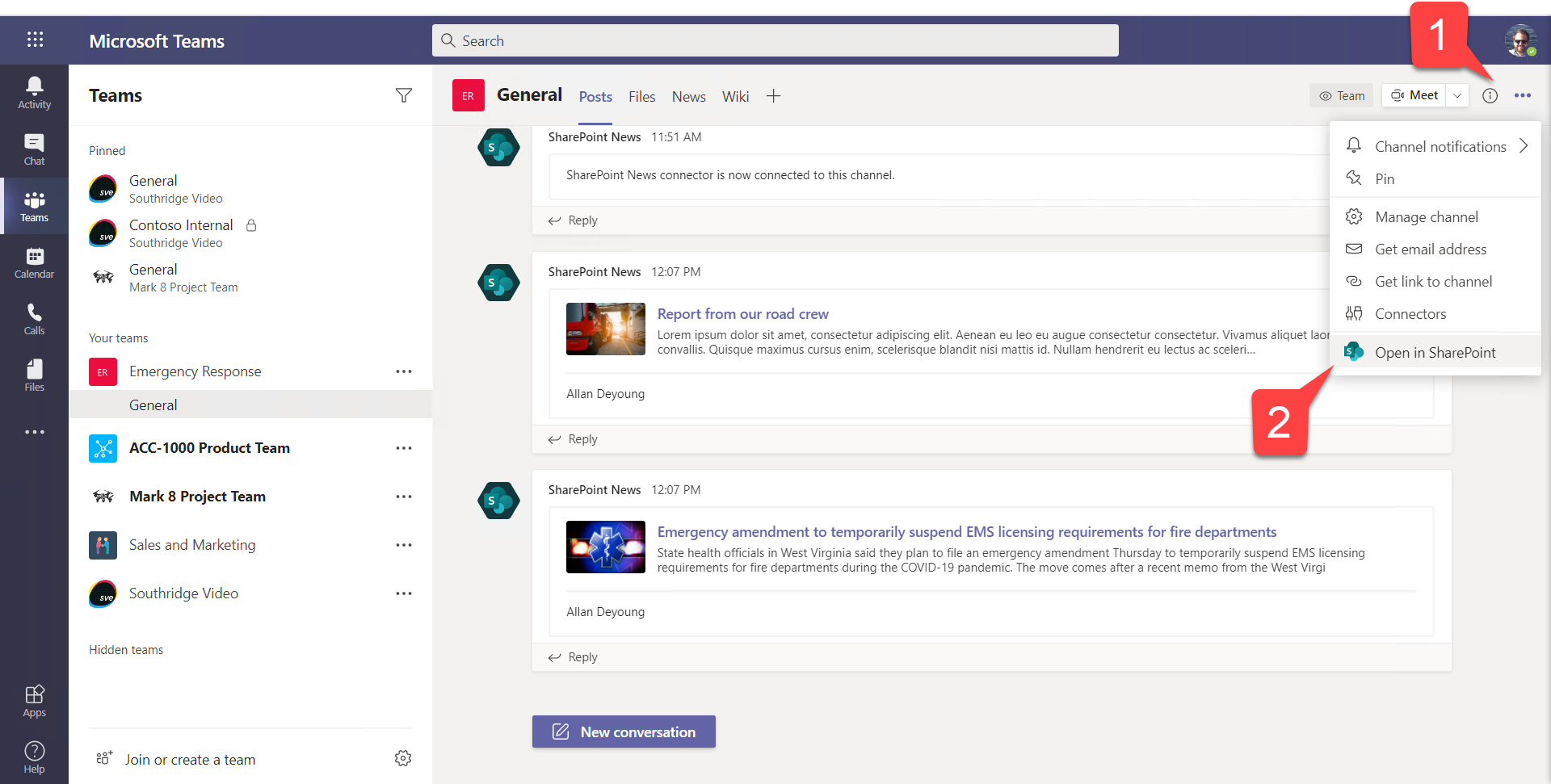Select Get link to channel
The height and width of the screenshot is (784, 1551).
[1435, 281]
